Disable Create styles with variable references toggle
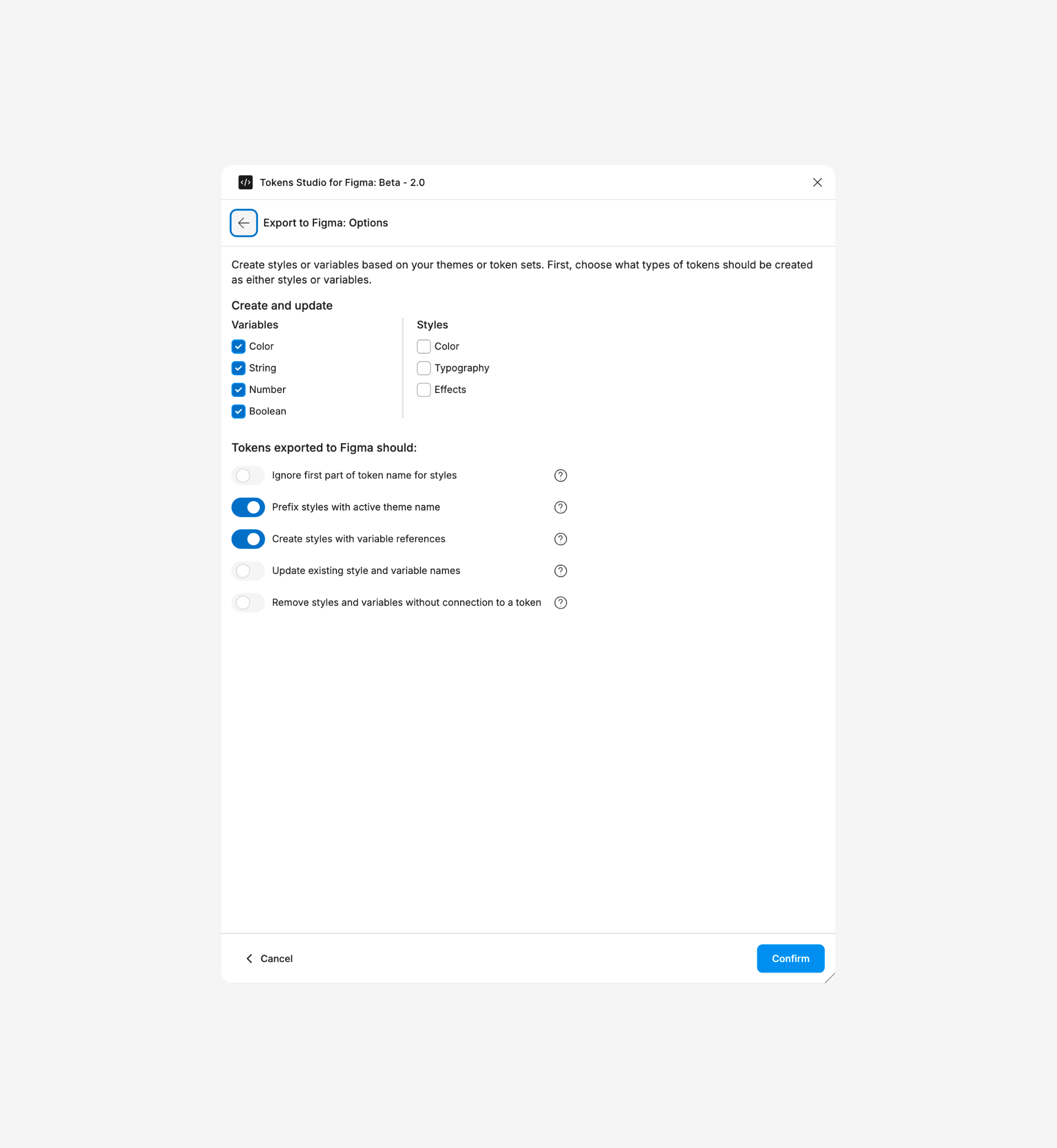 pos(248,539)
